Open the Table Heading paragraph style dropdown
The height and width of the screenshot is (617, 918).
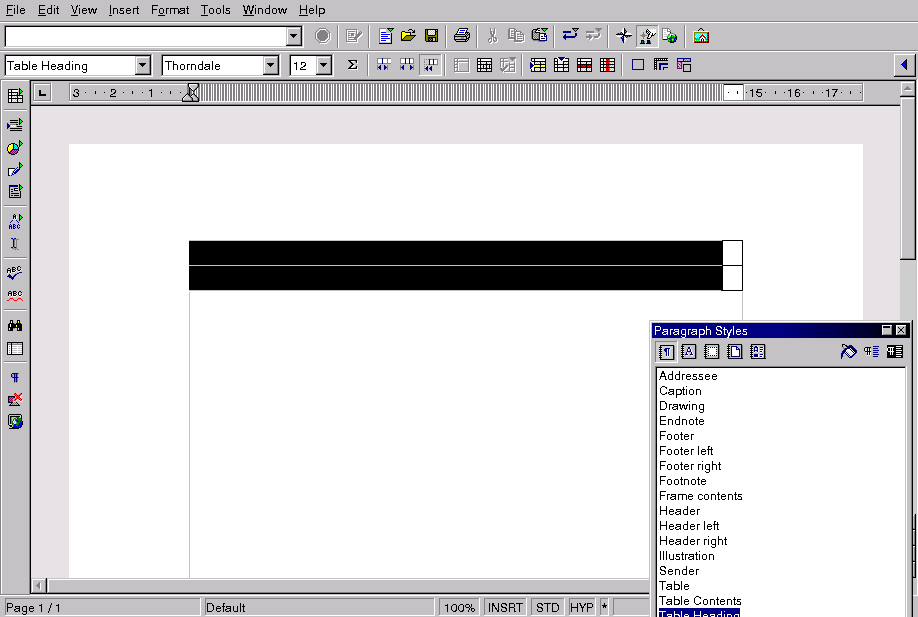click(x=142, y=66)
